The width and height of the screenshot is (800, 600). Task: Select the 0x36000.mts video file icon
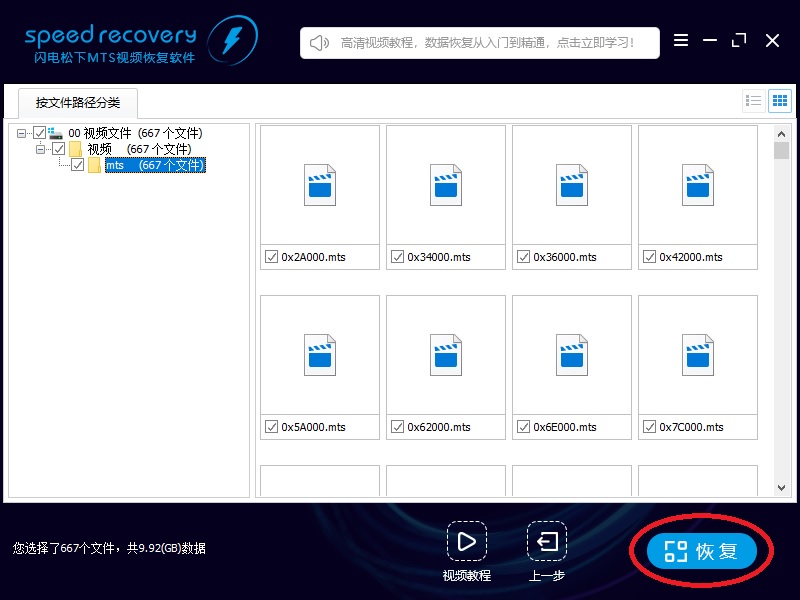(x=572, y=185)
